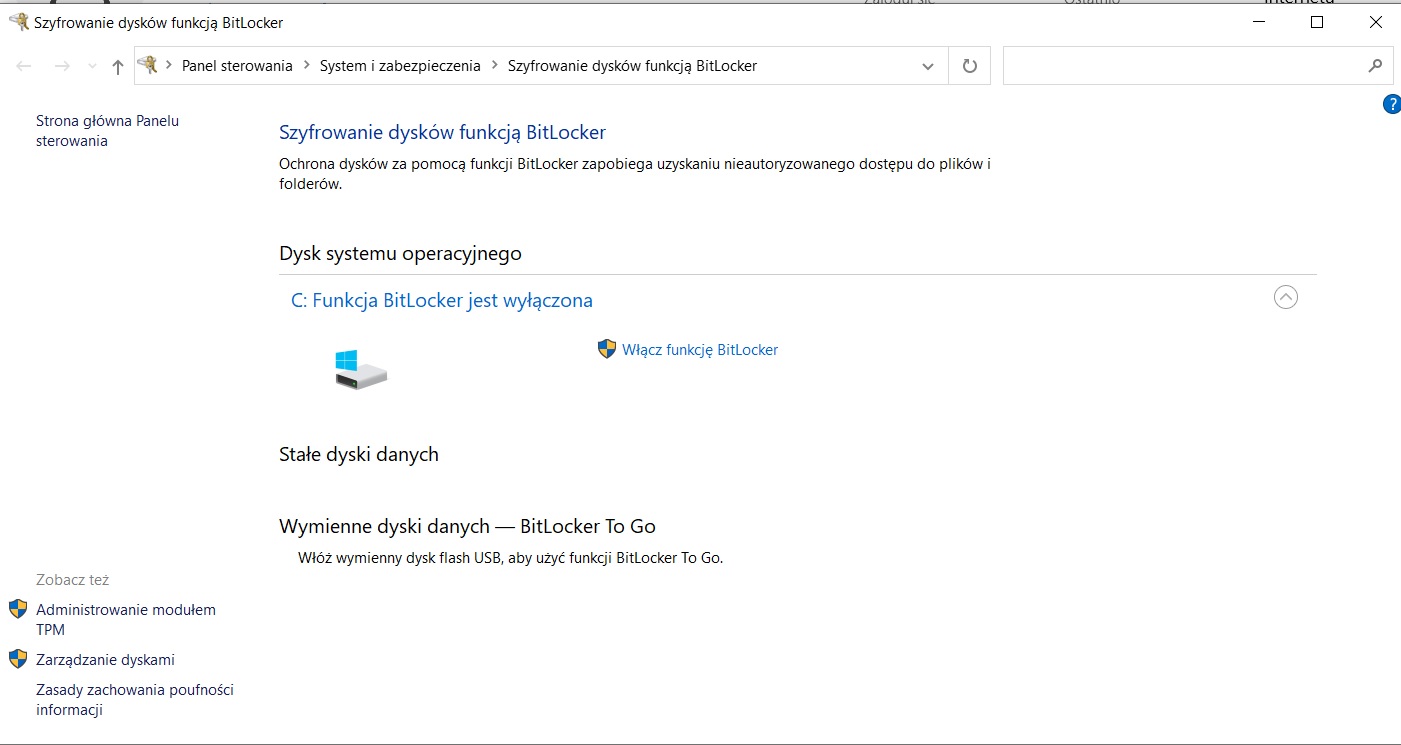Click inside the Control Panel search field
The width and height of the screenshot is (1401, 745).
[1183, 66]
